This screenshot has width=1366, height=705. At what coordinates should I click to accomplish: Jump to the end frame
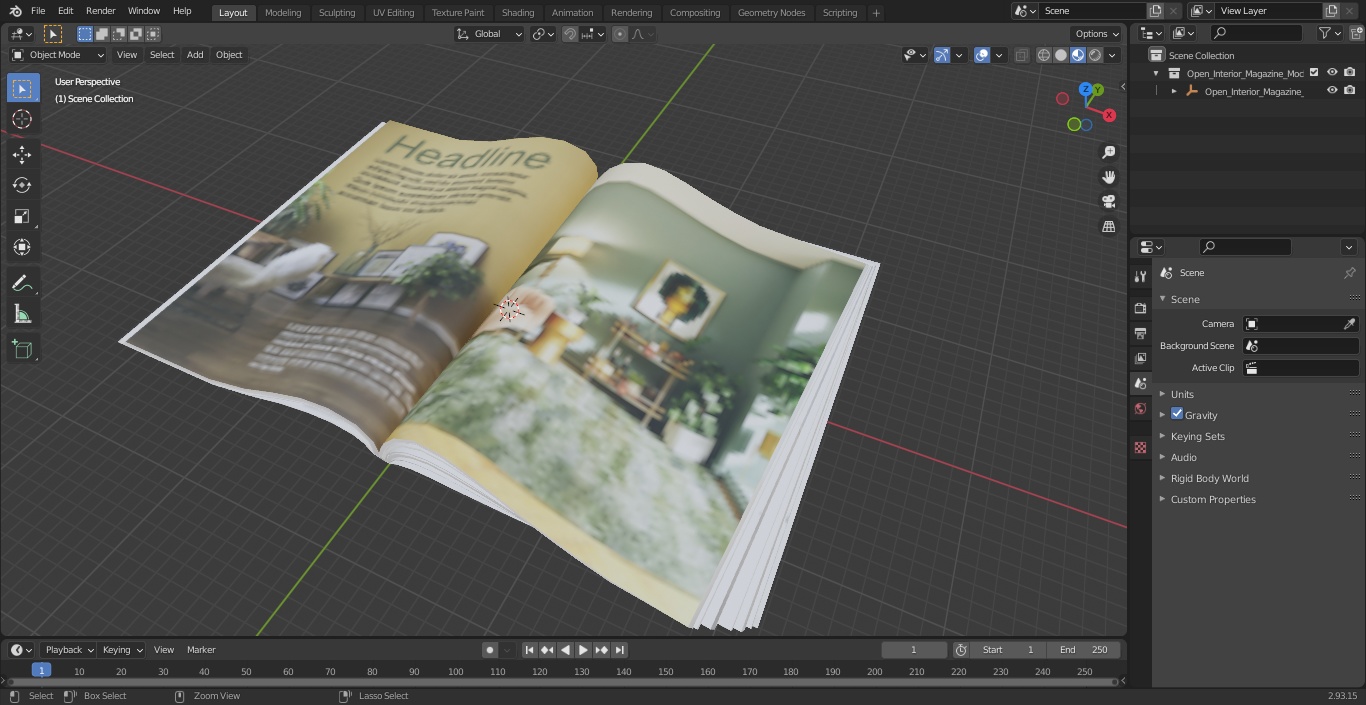click(619, 650)
